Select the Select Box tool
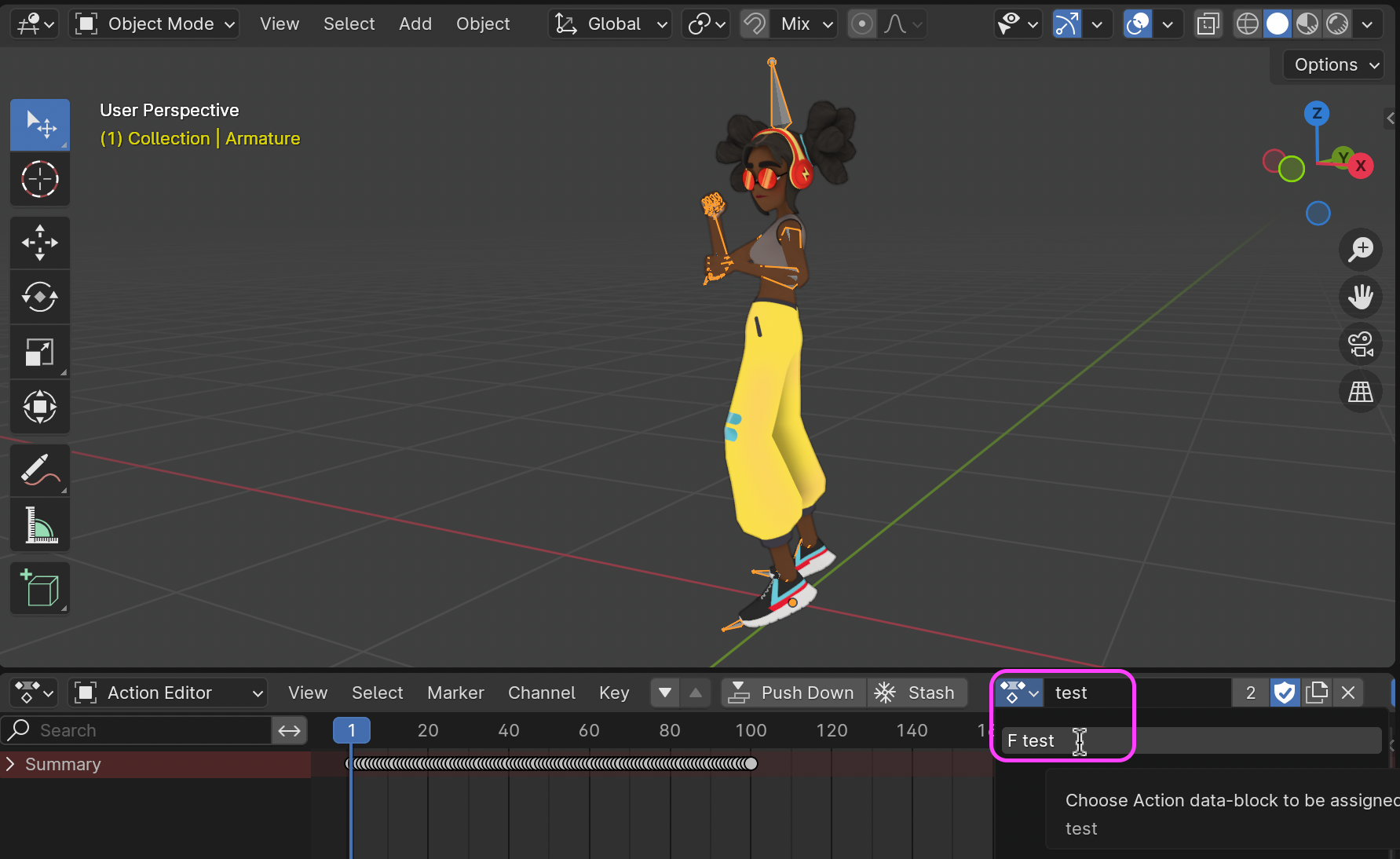The height and width of the screenshot is (859, 1400). 40,124
